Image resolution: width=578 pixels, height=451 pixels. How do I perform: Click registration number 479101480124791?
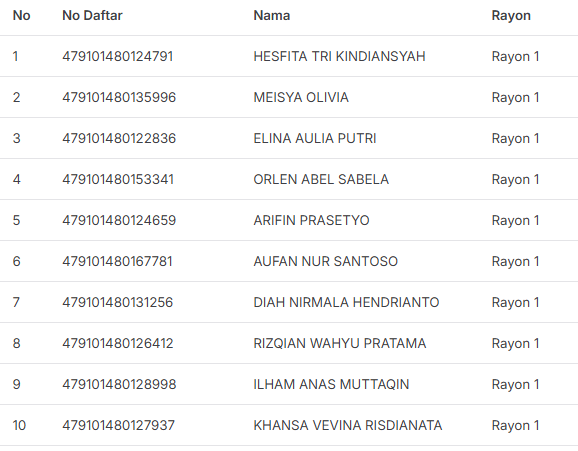[x=118, y=56]
